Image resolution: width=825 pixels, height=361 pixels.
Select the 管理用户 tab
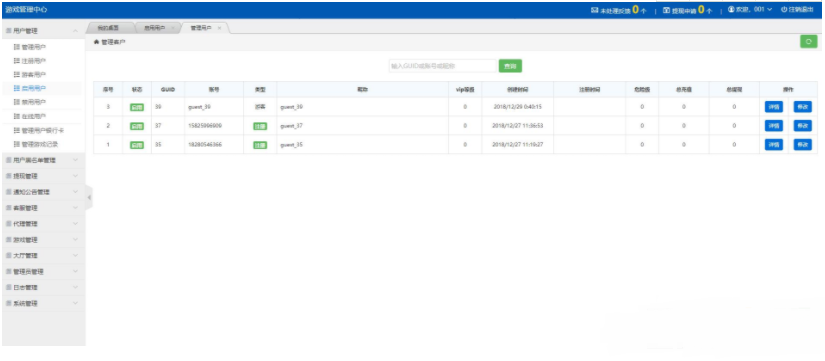[x=201, y=28]
